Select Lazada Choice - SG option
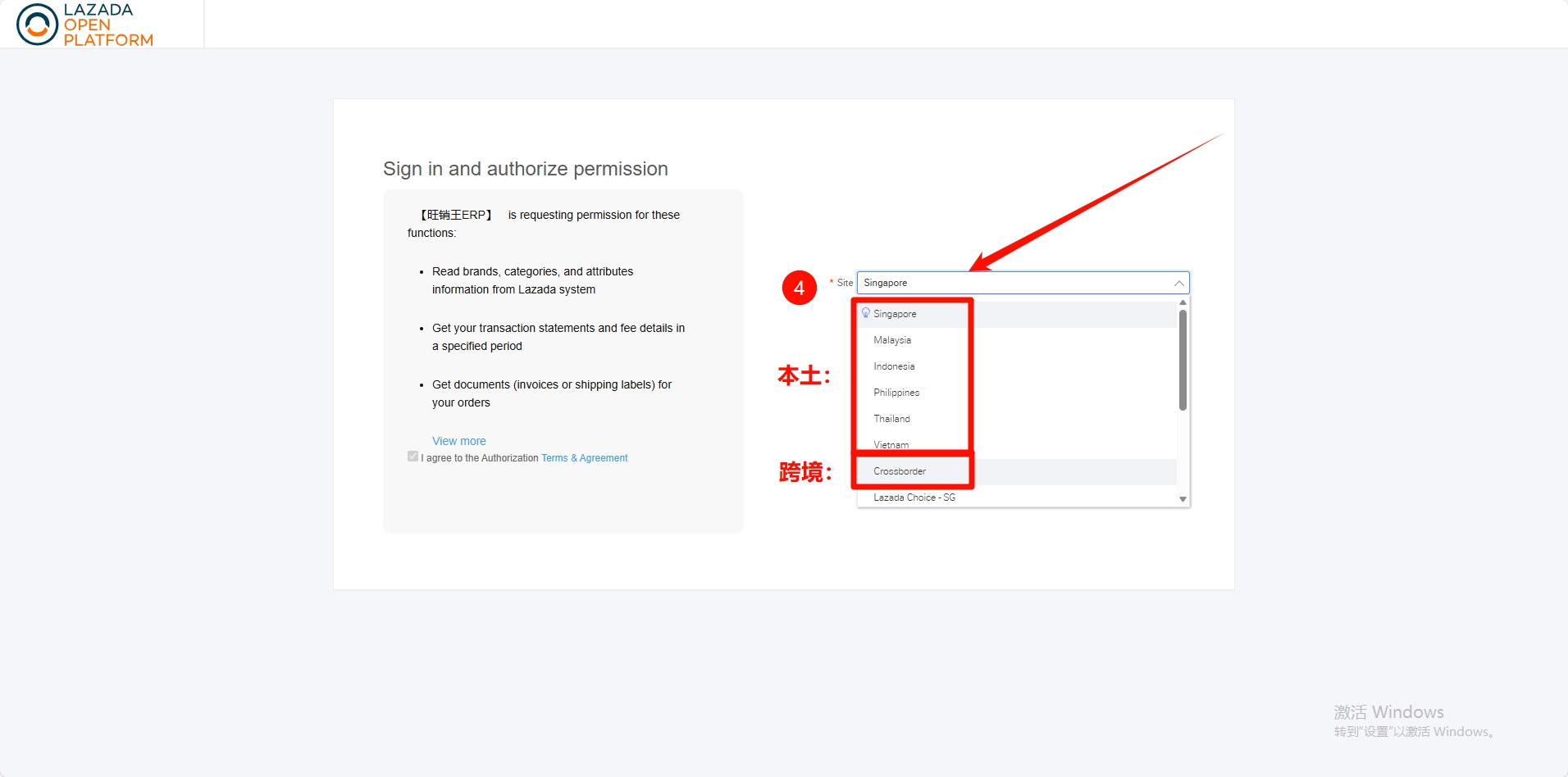The image size is (1568, 777). [x=914, y=498]
